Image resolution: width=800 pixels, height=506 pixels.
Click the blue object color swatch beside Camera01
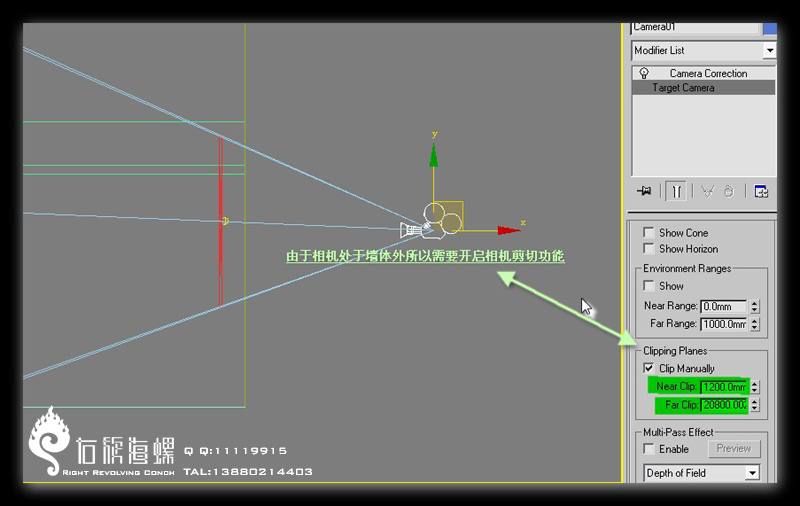769,29
